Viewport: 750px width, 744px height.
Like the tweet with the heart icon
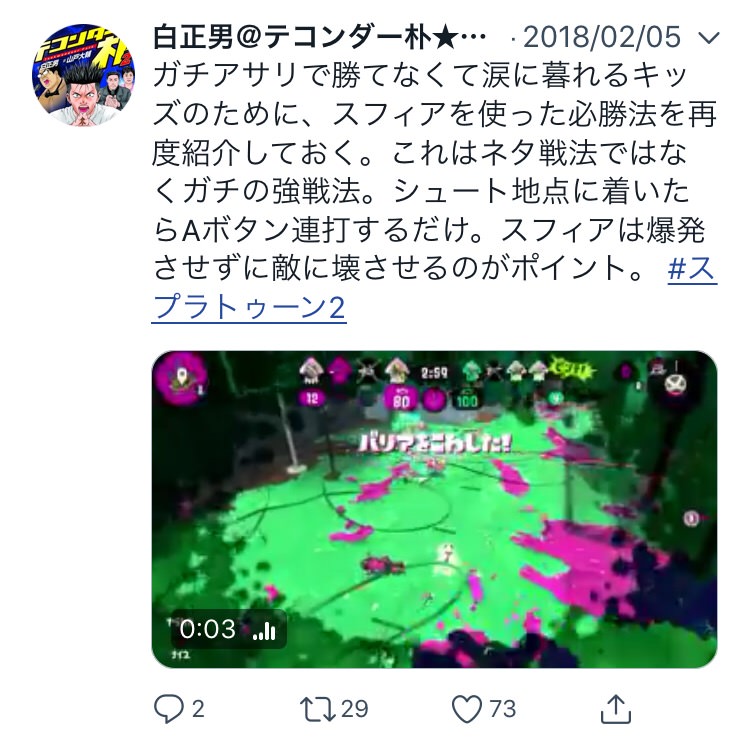click(x=467, y=709)
